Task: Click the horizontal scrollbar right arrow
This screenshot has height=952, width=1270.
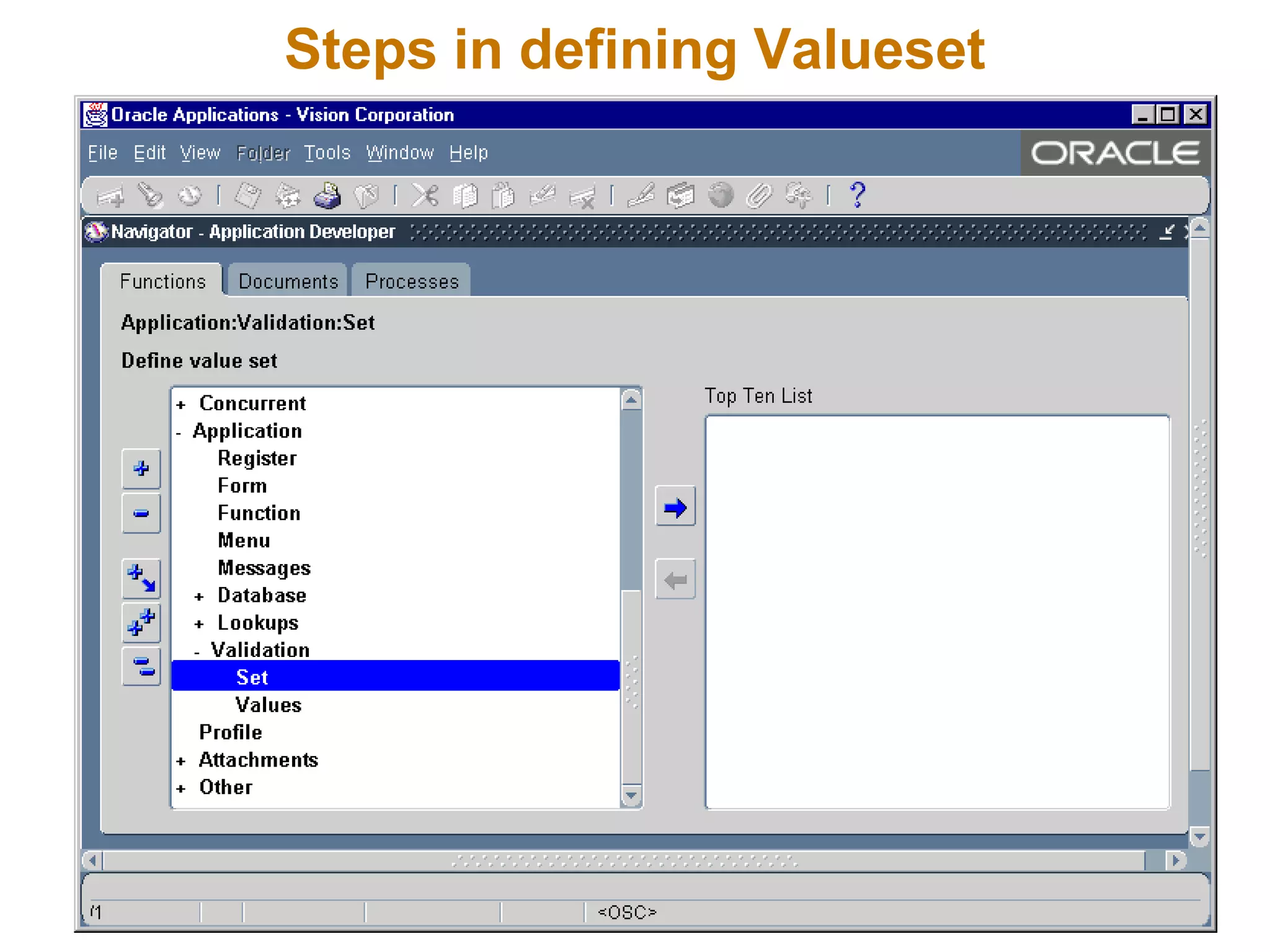Action: 1175,860
